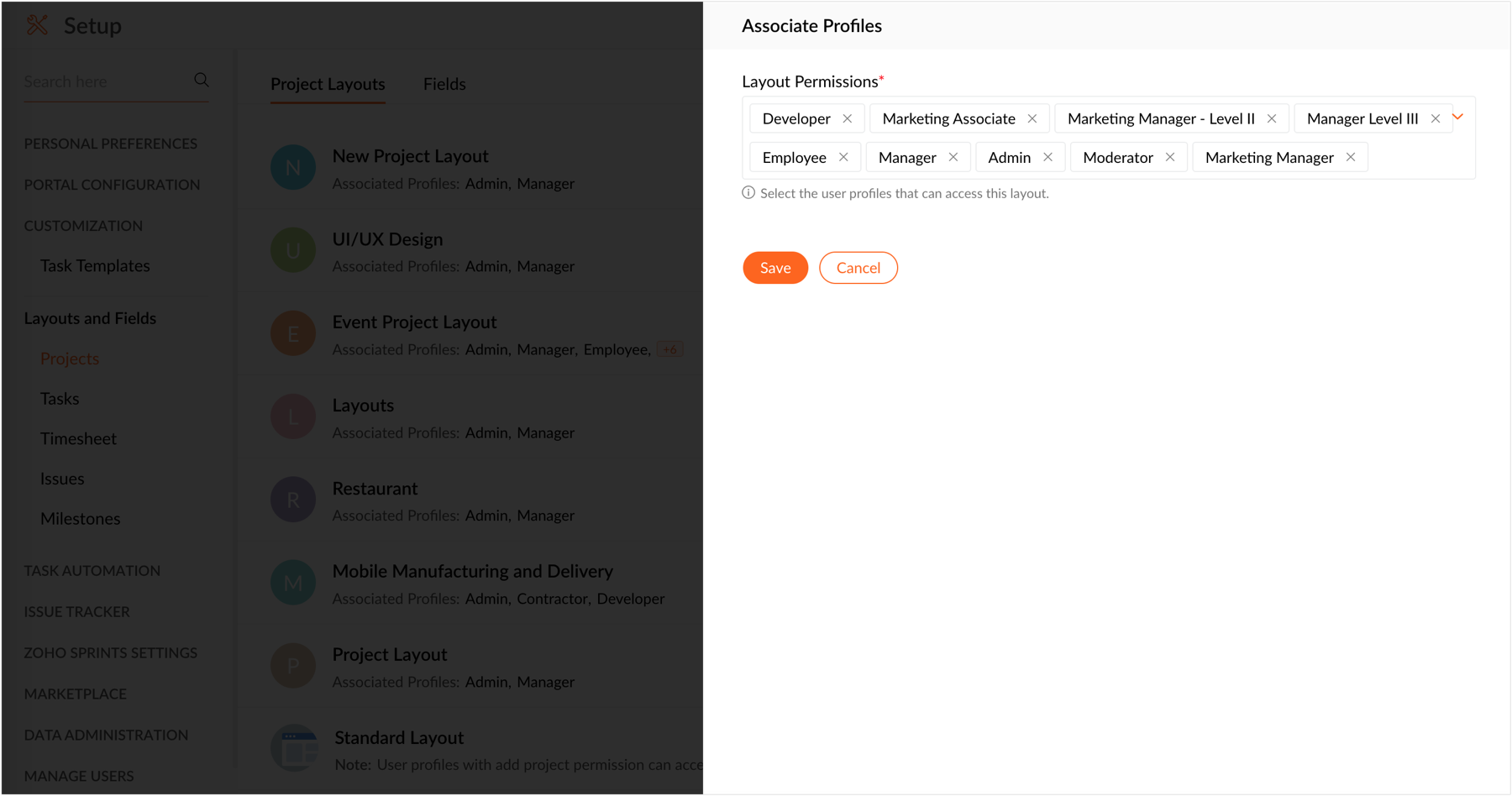Click the Setup tools icon

pos(37,25)
